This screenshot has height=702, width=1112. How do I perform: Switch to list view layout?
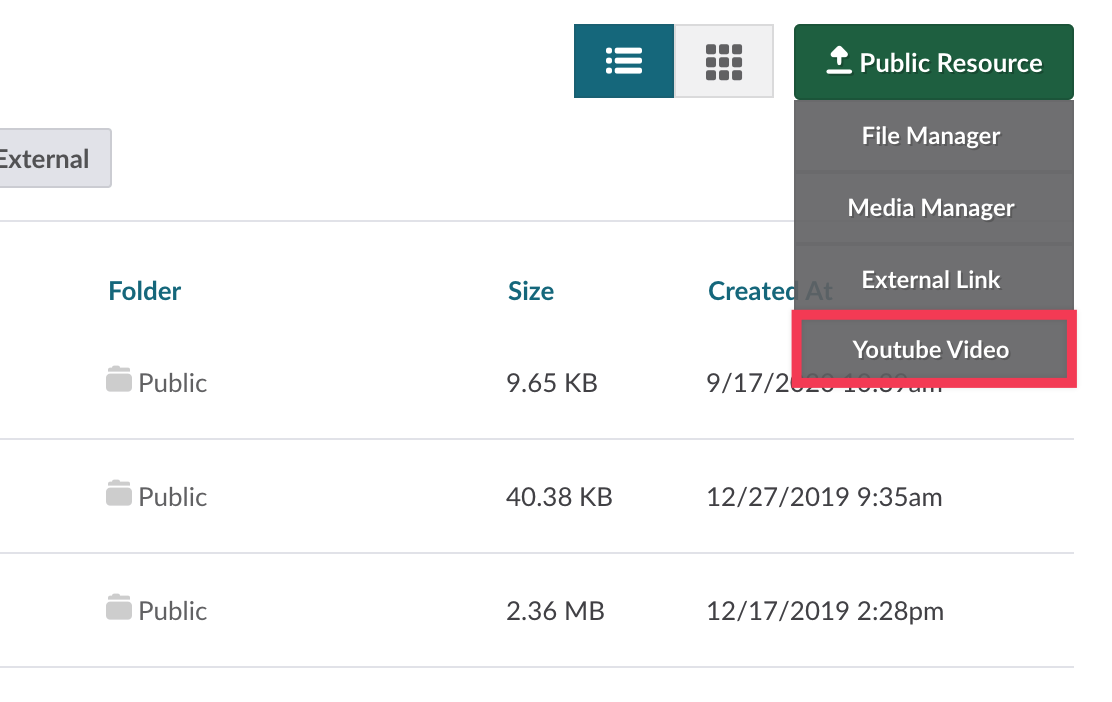click(623, 61)
